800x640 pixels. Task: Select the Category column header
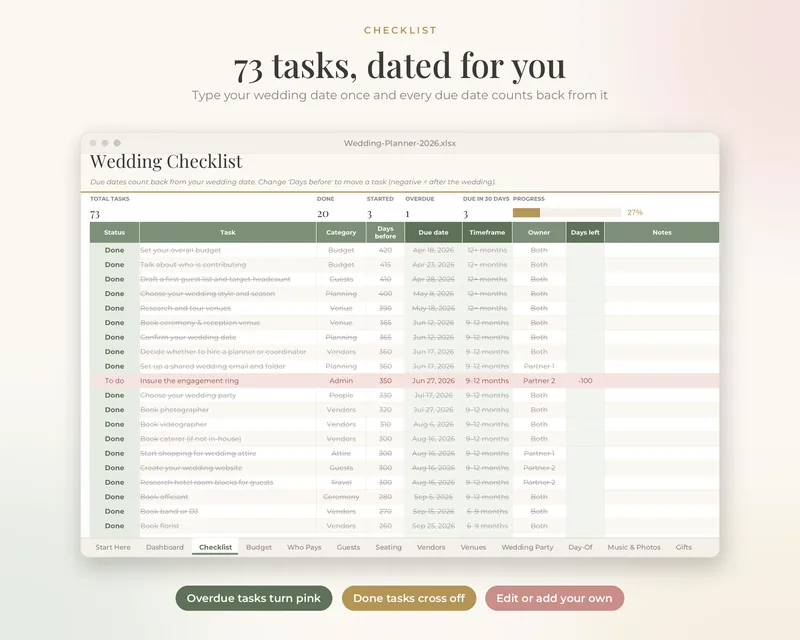pos(341,232)
